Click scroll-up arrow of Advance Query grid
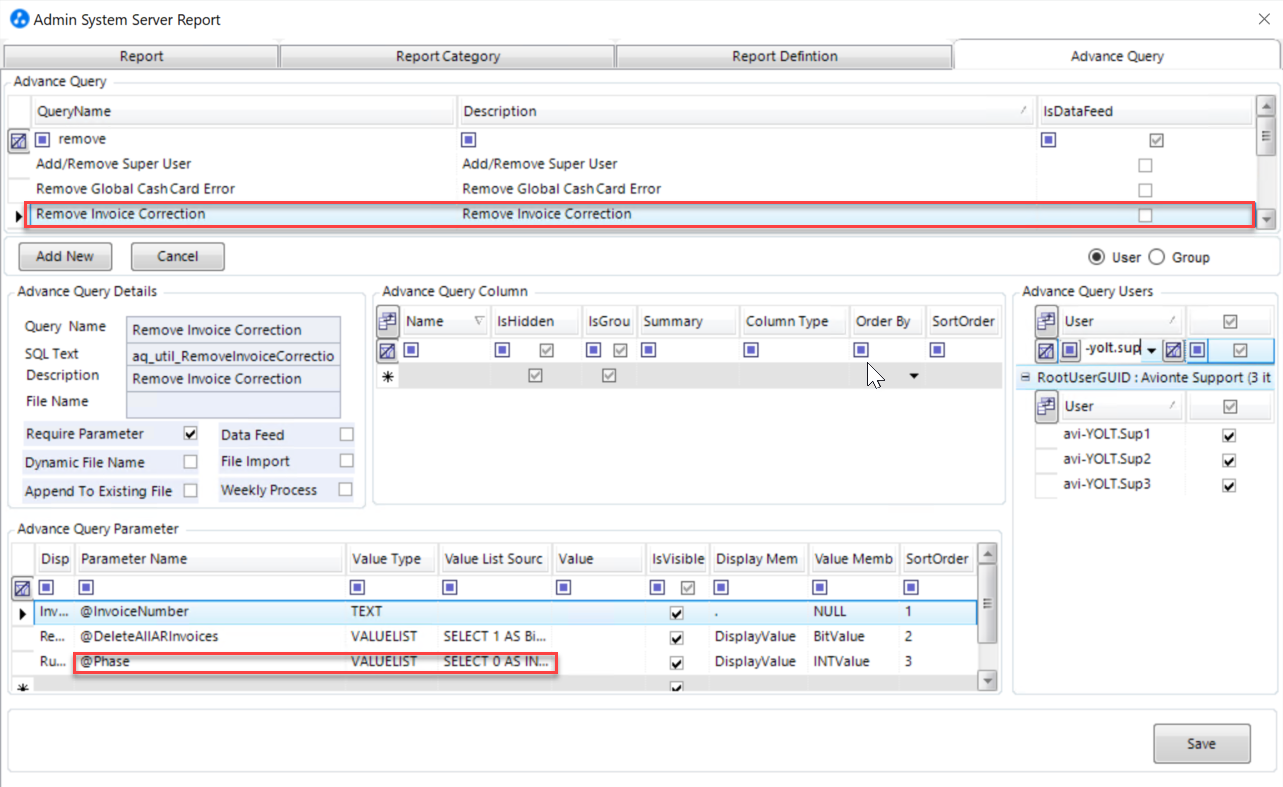The image size is (1283, 787). tap(1267, 105)
